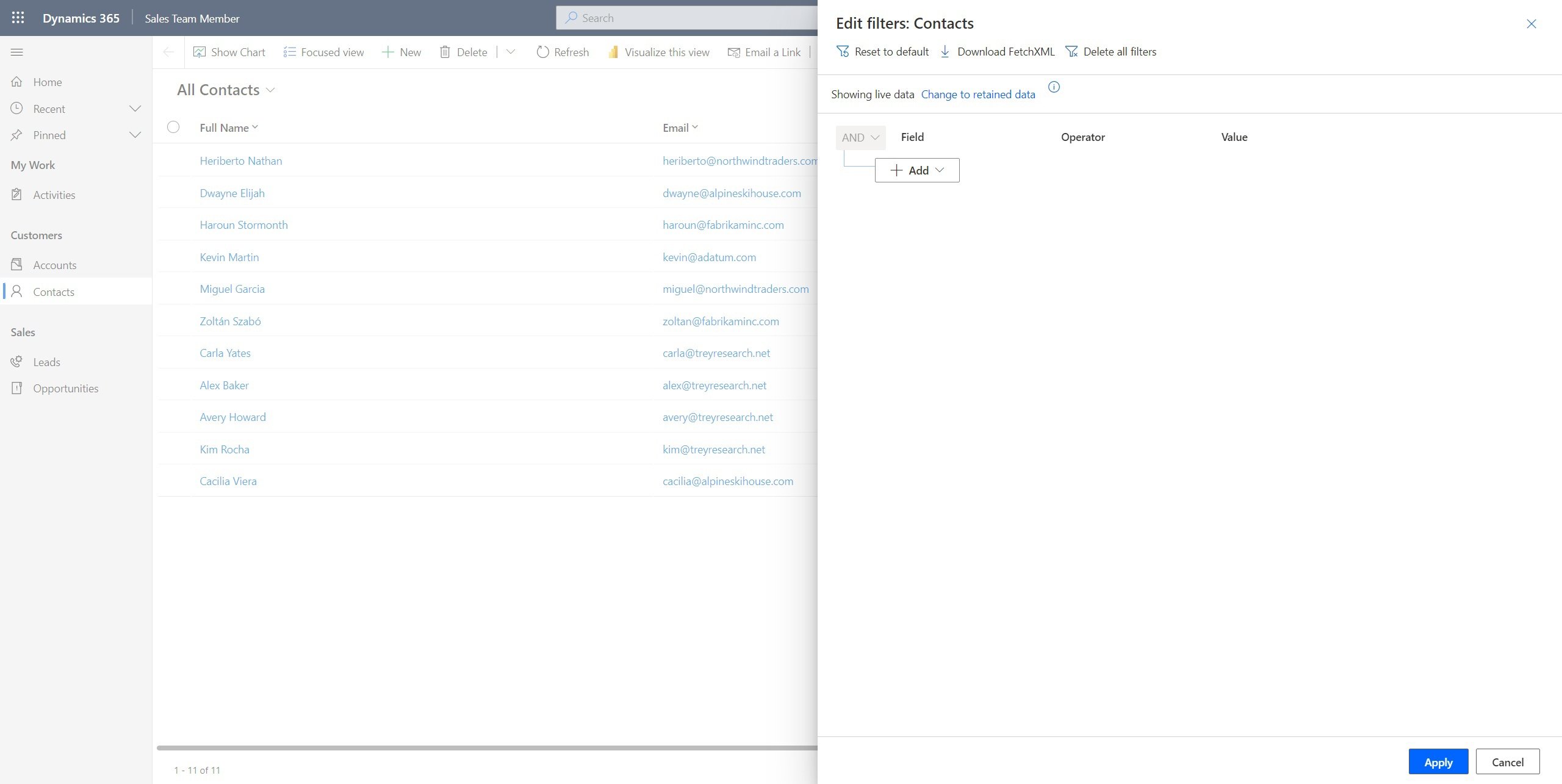The image size is (1562, 784).
Task: Click Change to retained data link
Action: 978,95
